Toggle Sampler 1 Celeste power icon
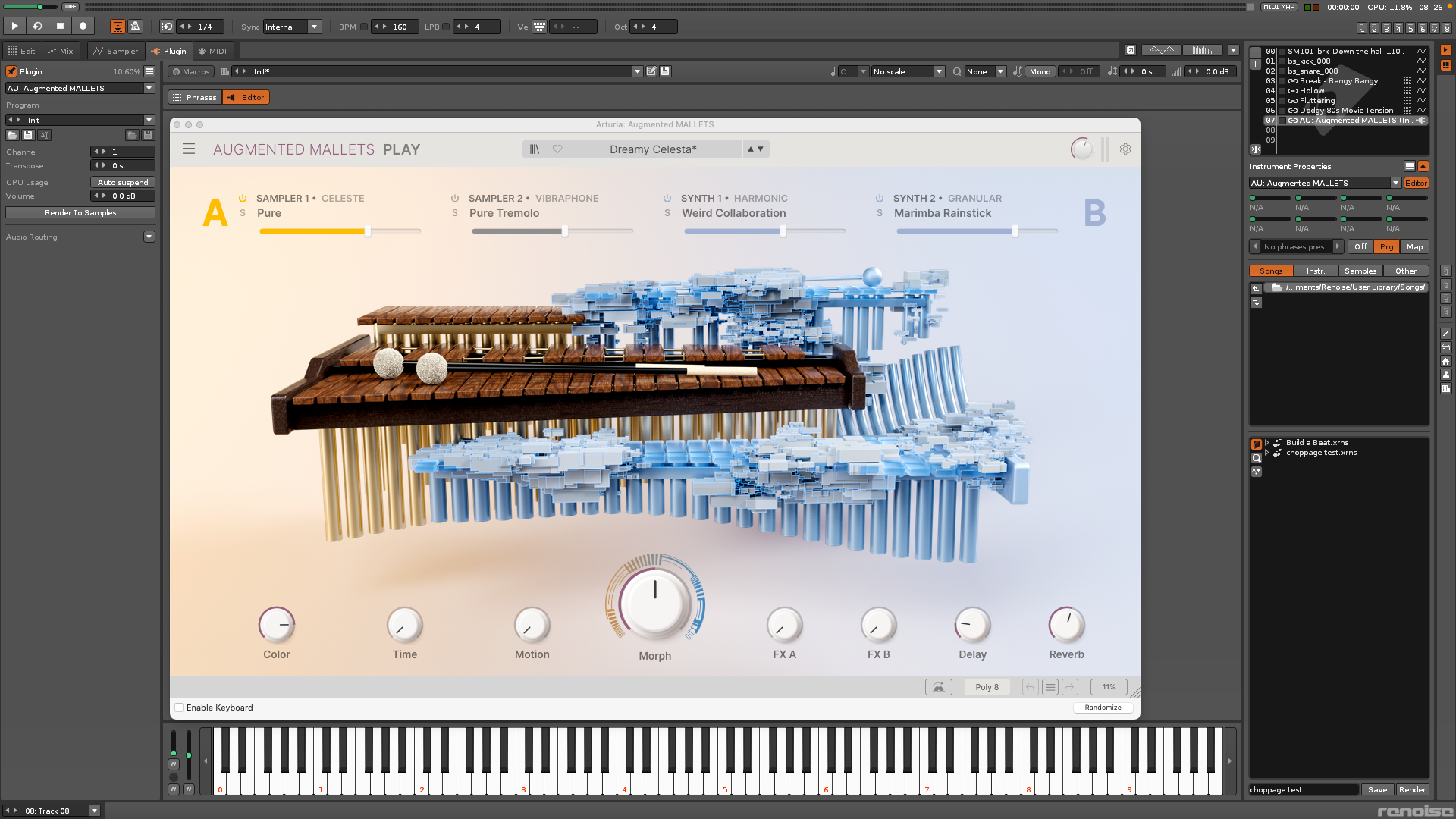Screen dimensions: 1456x819 pyautogui.click(x=243, y=198)
